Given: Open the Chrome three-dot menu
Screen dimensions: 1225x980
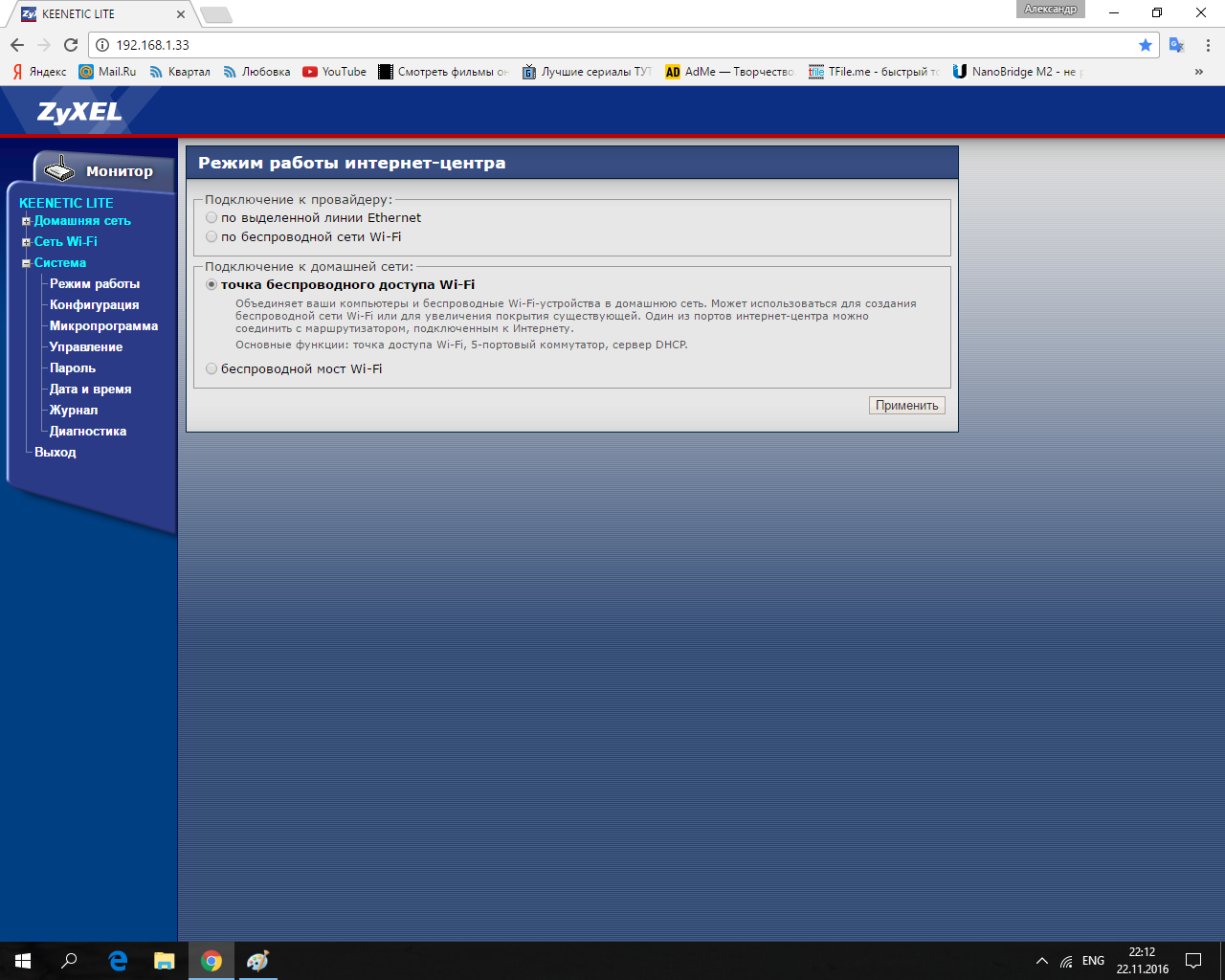Looking at the screenshot, I should (x=1208, y=45).
